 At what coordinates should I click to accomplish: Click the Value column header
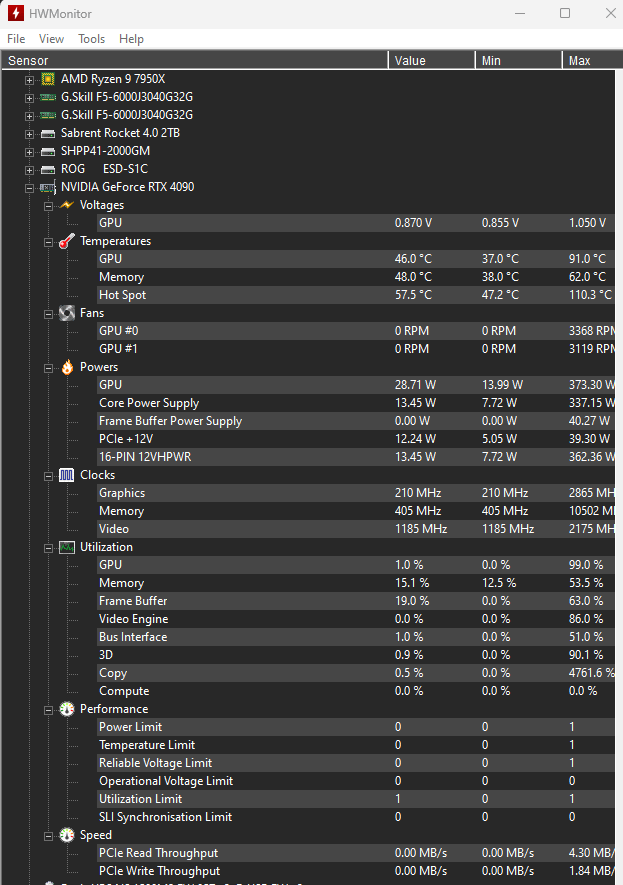[x=432, y=60]
